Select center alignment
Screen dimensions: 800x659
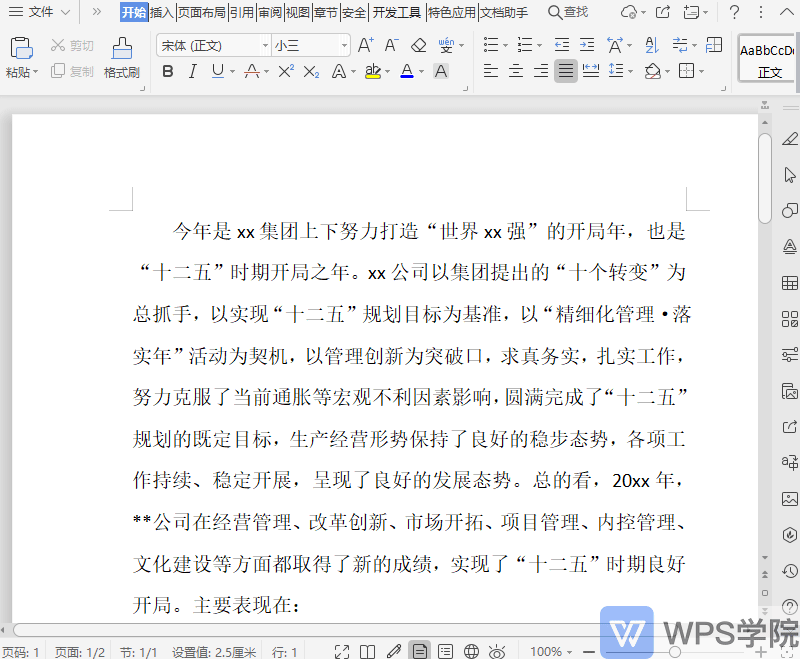click(x=516, y=71)
